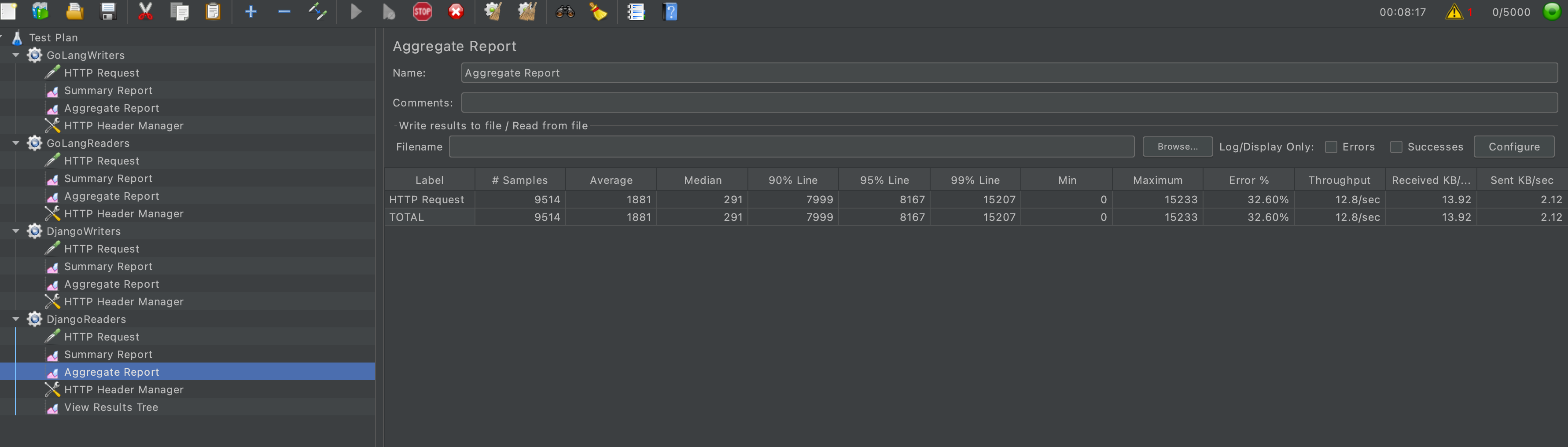Clear all results with the broom-gear icon
The height and width of the screenshot is (447, 1568).
click(527, 11)
